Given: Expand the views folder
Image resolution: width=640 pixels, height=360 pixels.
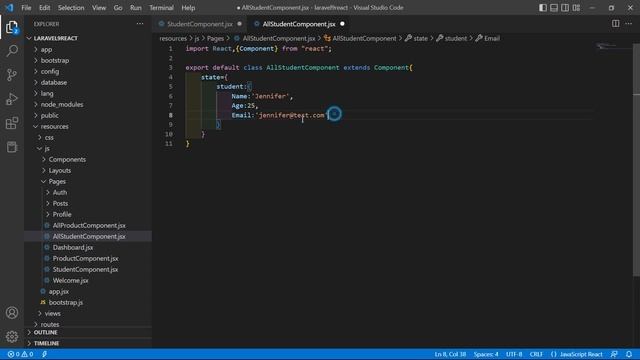Looking at the screenshot, I should point(53,313).
